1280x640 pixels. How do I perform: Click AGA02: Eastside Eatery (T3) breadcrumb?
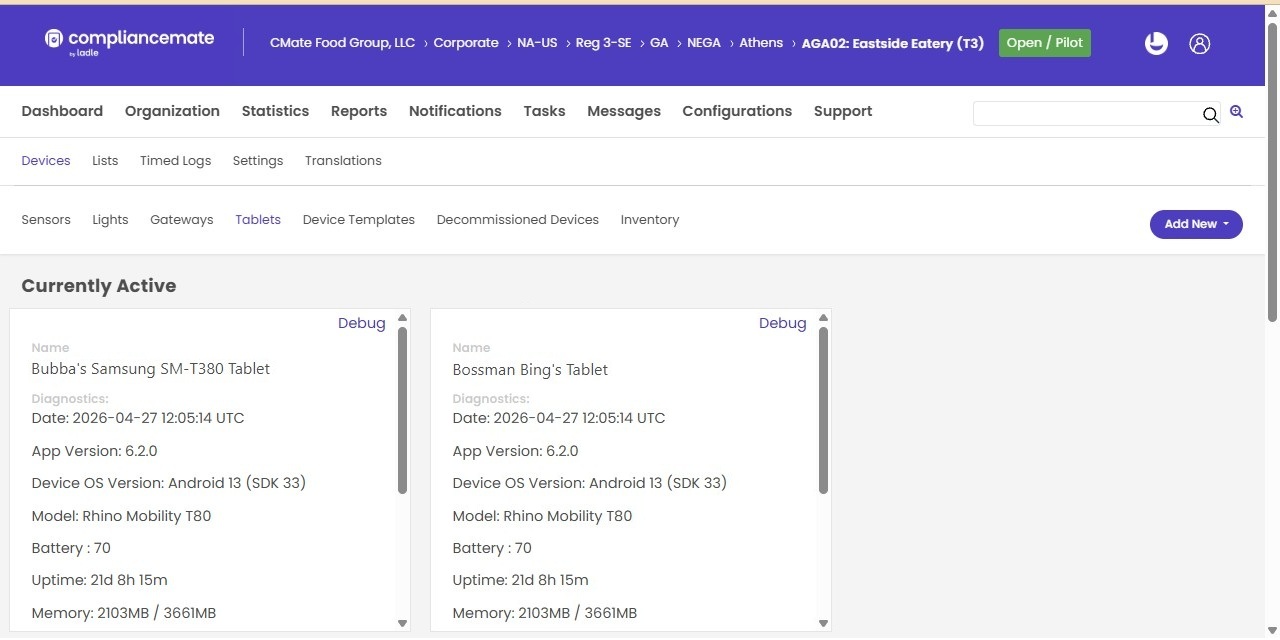(893, 43)
